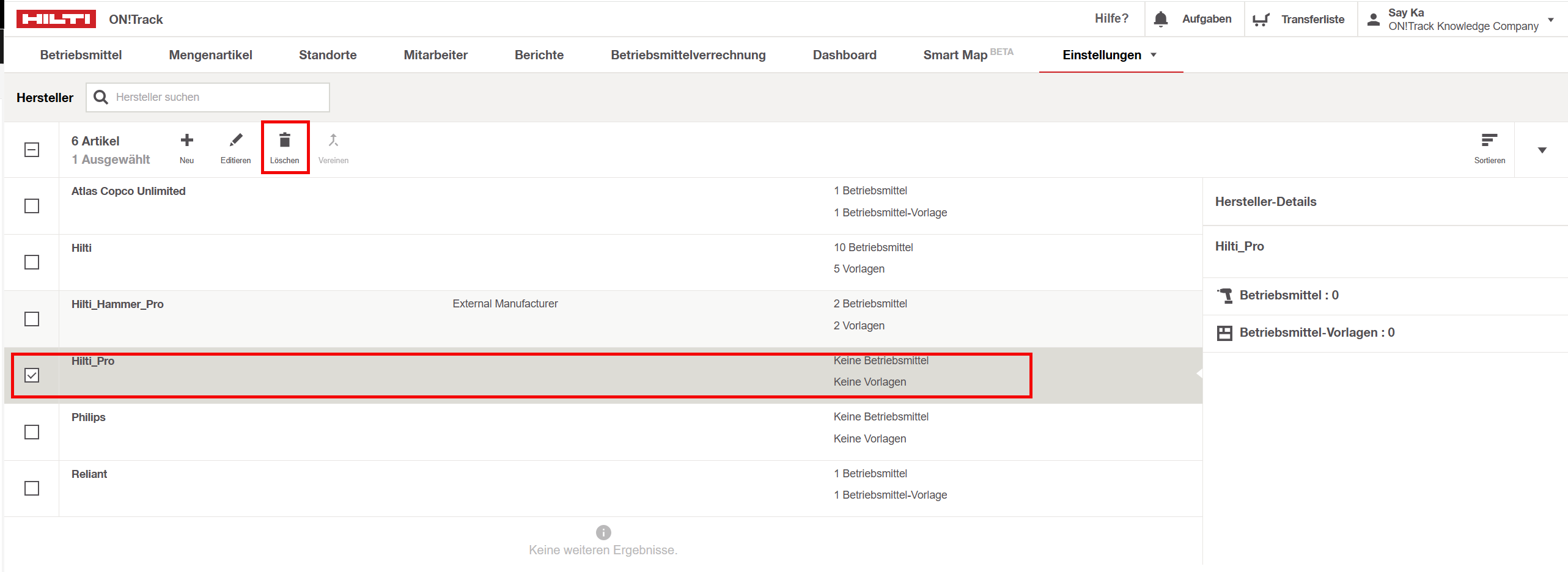Image resolution: width=1568 pixels, height=572 pixels.
Task: Select the Reliant manufacturer name
Action: [89, 474]
